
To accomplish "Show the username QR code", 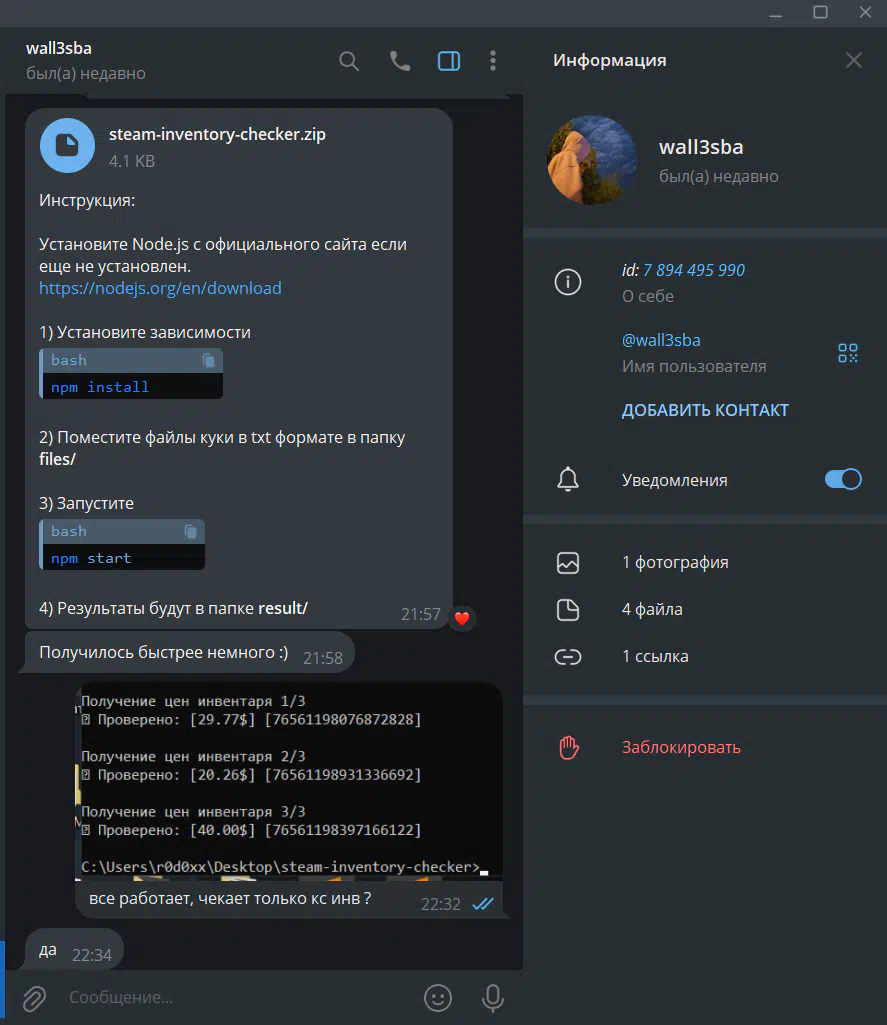I will pyautogui.click(x=848, y=353).
